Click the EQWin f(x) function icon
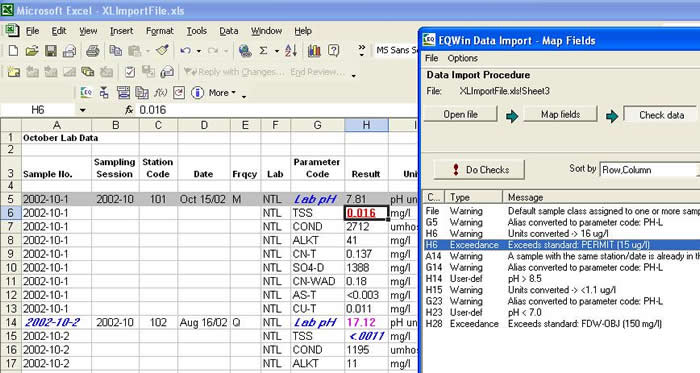 point(160,92)
